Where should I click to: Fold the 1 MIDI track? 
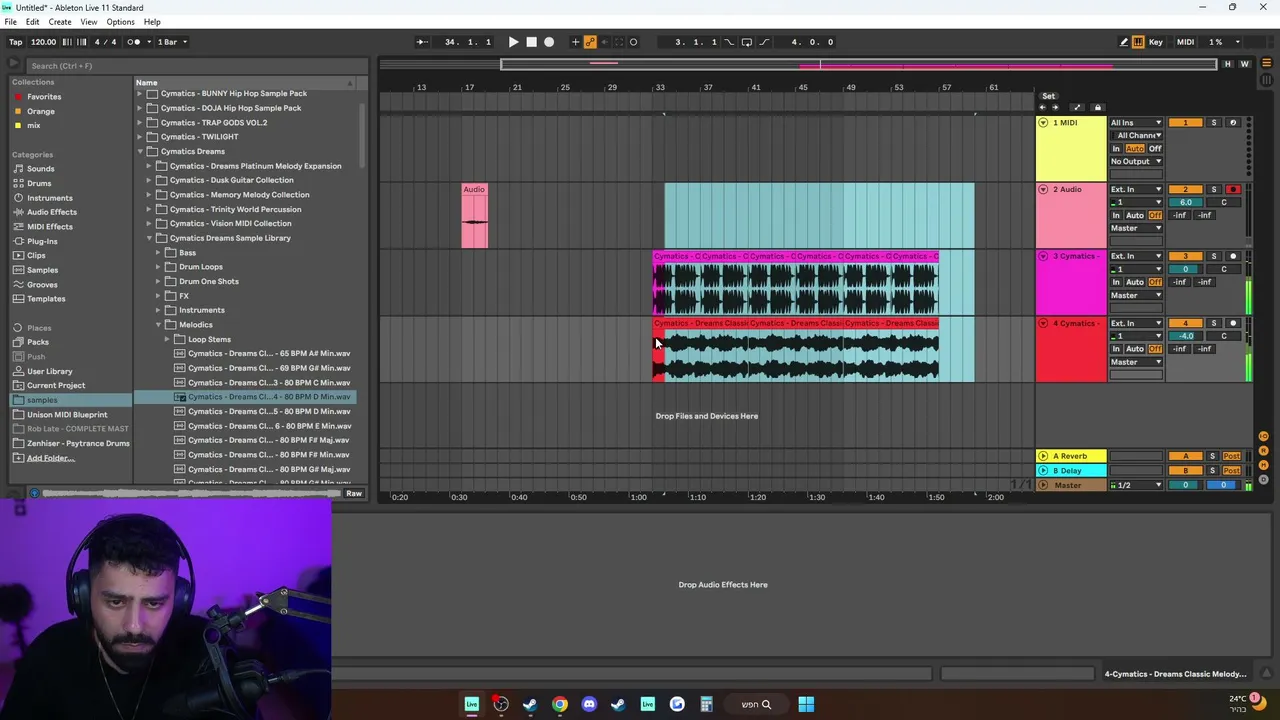[1043, 123]
